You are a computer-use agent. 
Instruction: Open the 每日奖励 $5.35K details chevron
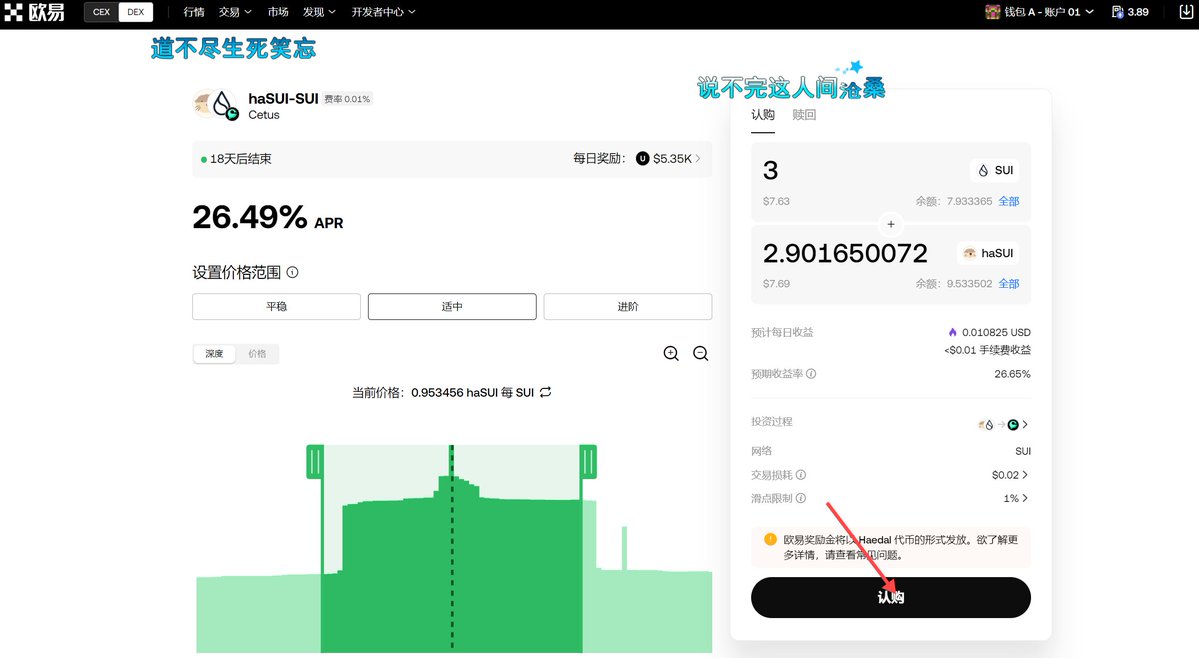698,159
